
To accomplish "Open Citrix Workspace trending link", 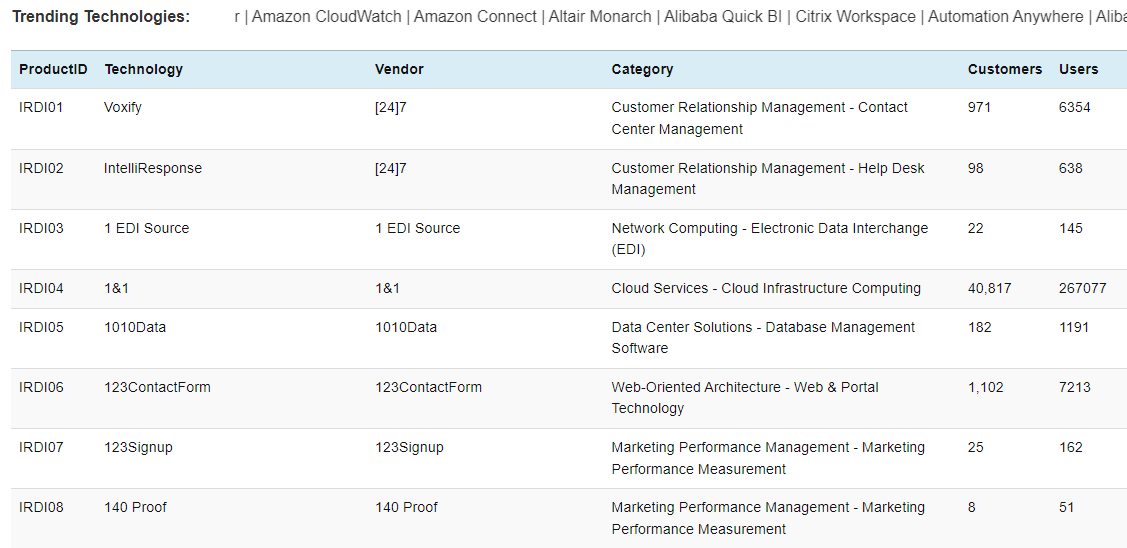I will click(855, 17).
